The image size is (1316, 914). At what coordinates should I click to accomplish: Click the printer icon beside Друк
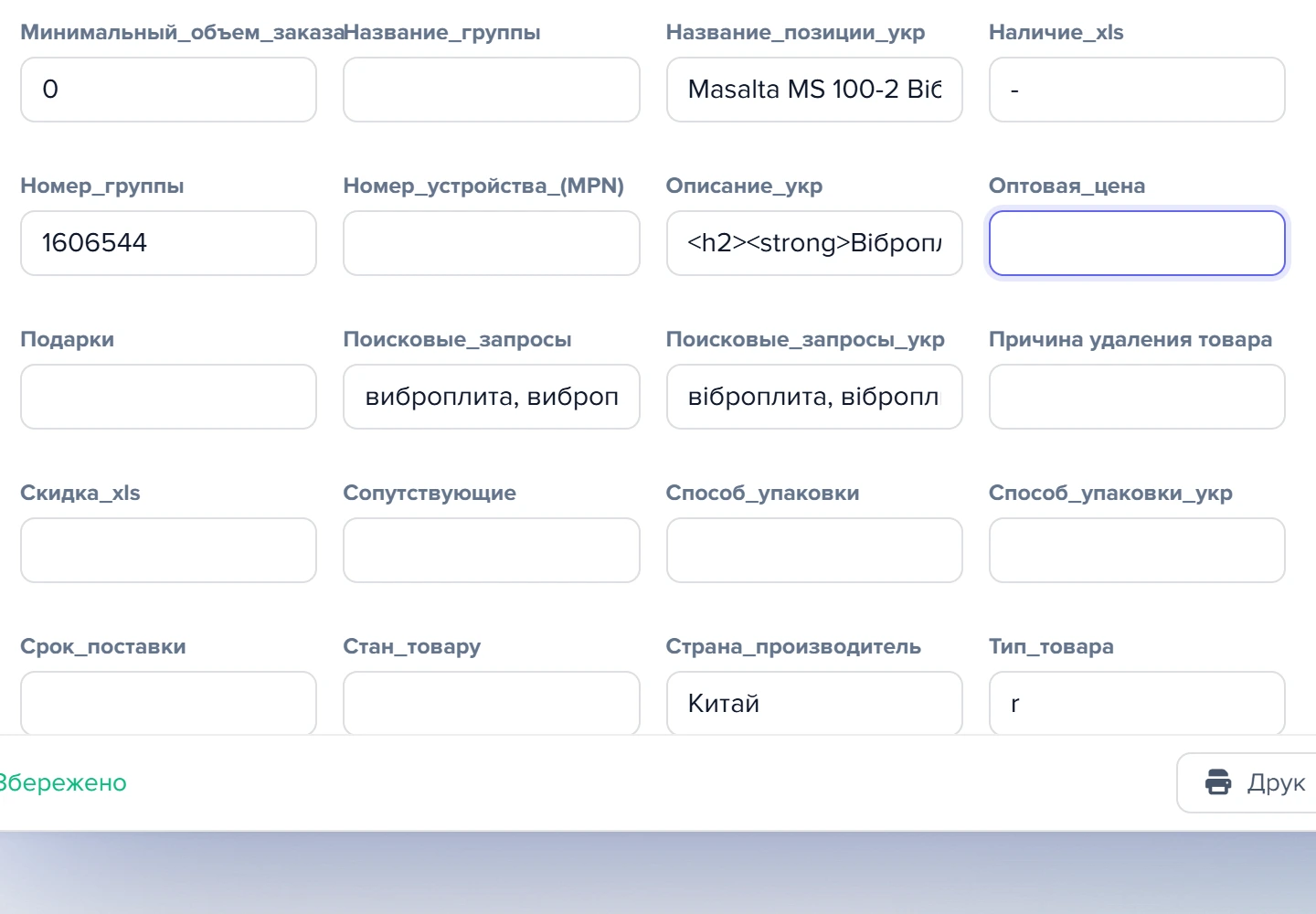1218,782
